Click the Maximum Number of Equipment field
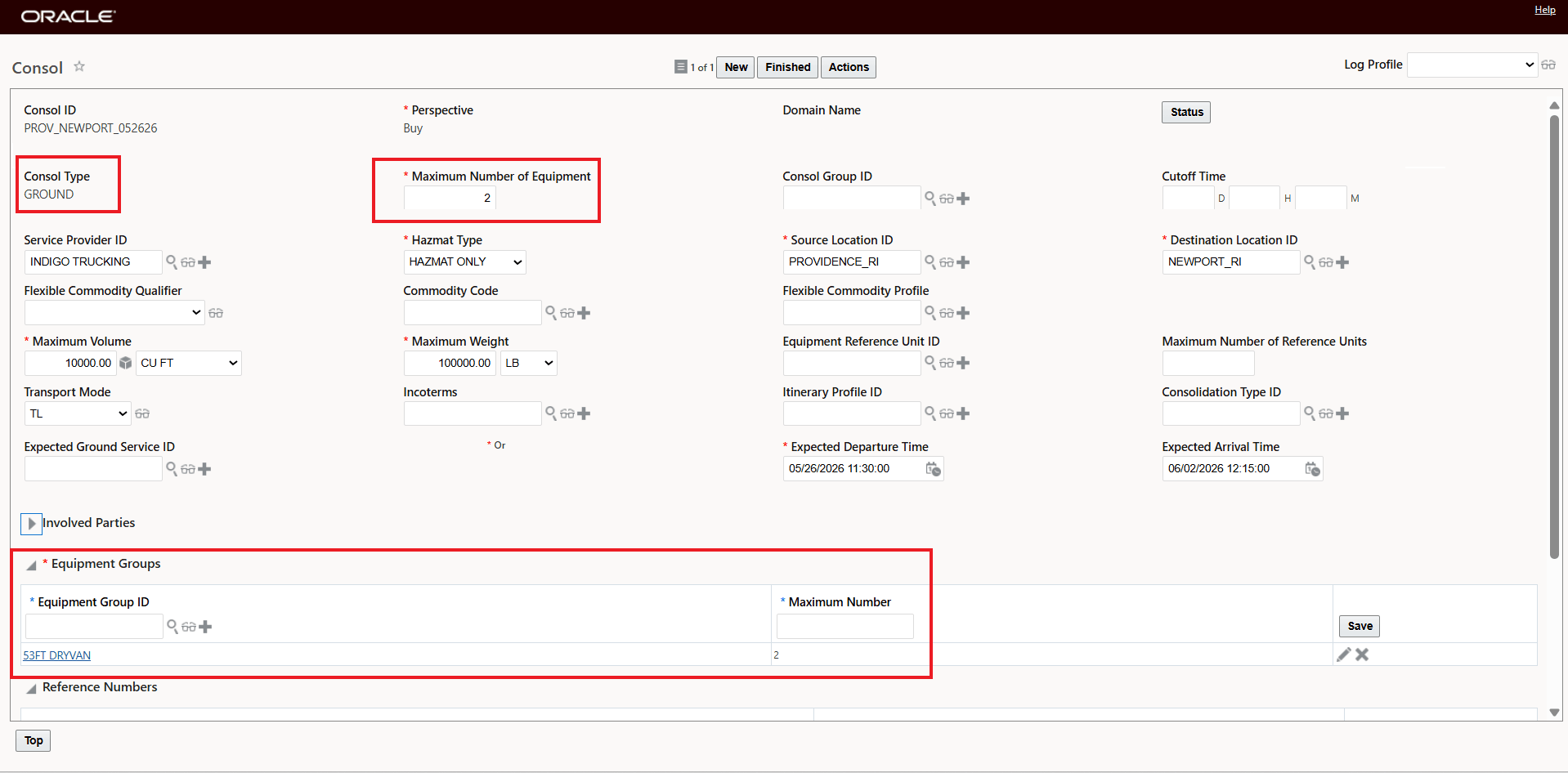 (450, 198)
